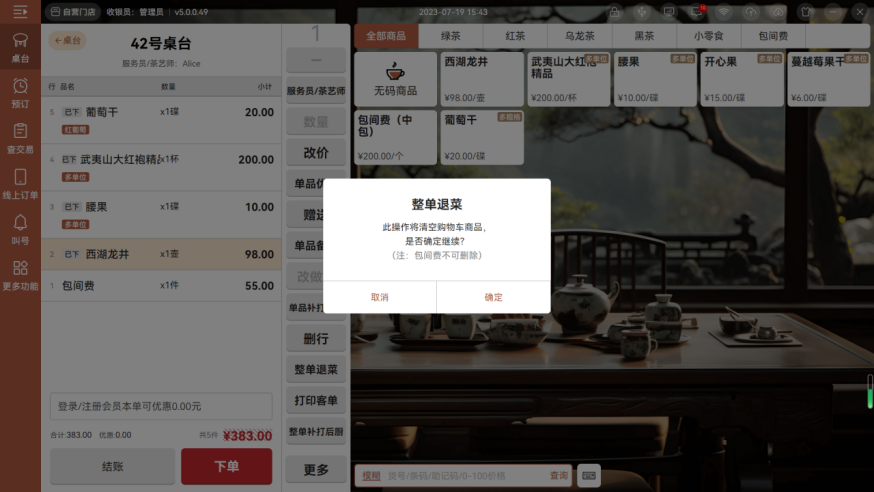Open 预订 reservation alarm clock icon
The width and height of the screenshot is (874, 492).
[x=20, y=93]
